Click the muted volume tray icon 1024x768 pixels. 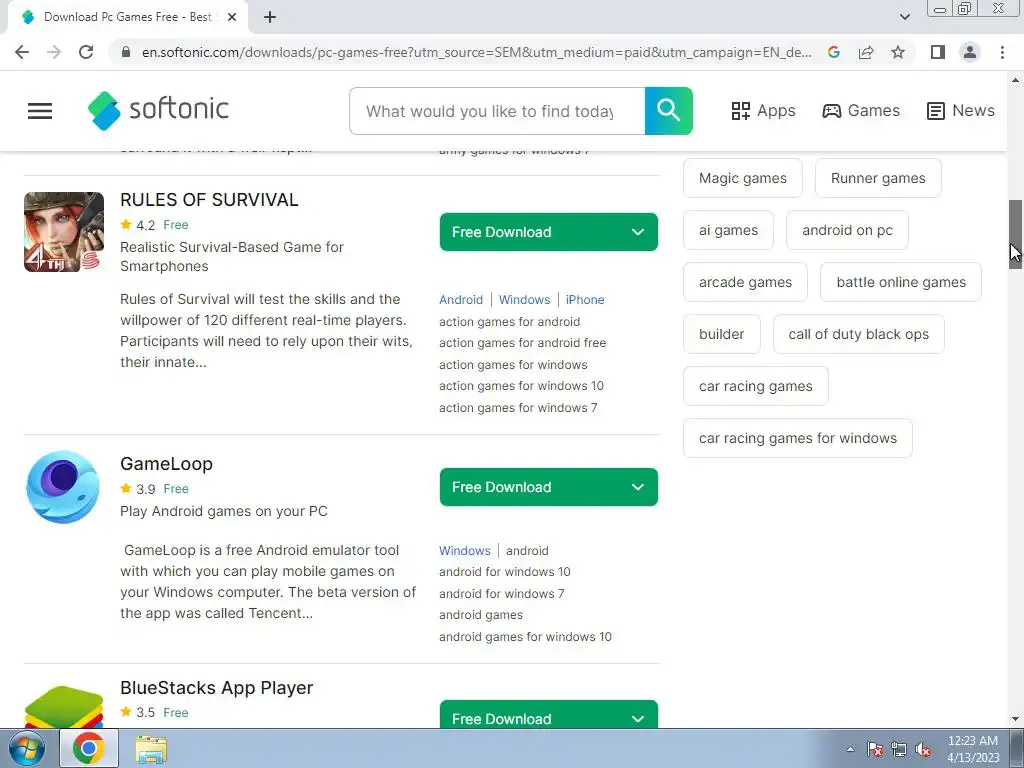coord(923,750)
